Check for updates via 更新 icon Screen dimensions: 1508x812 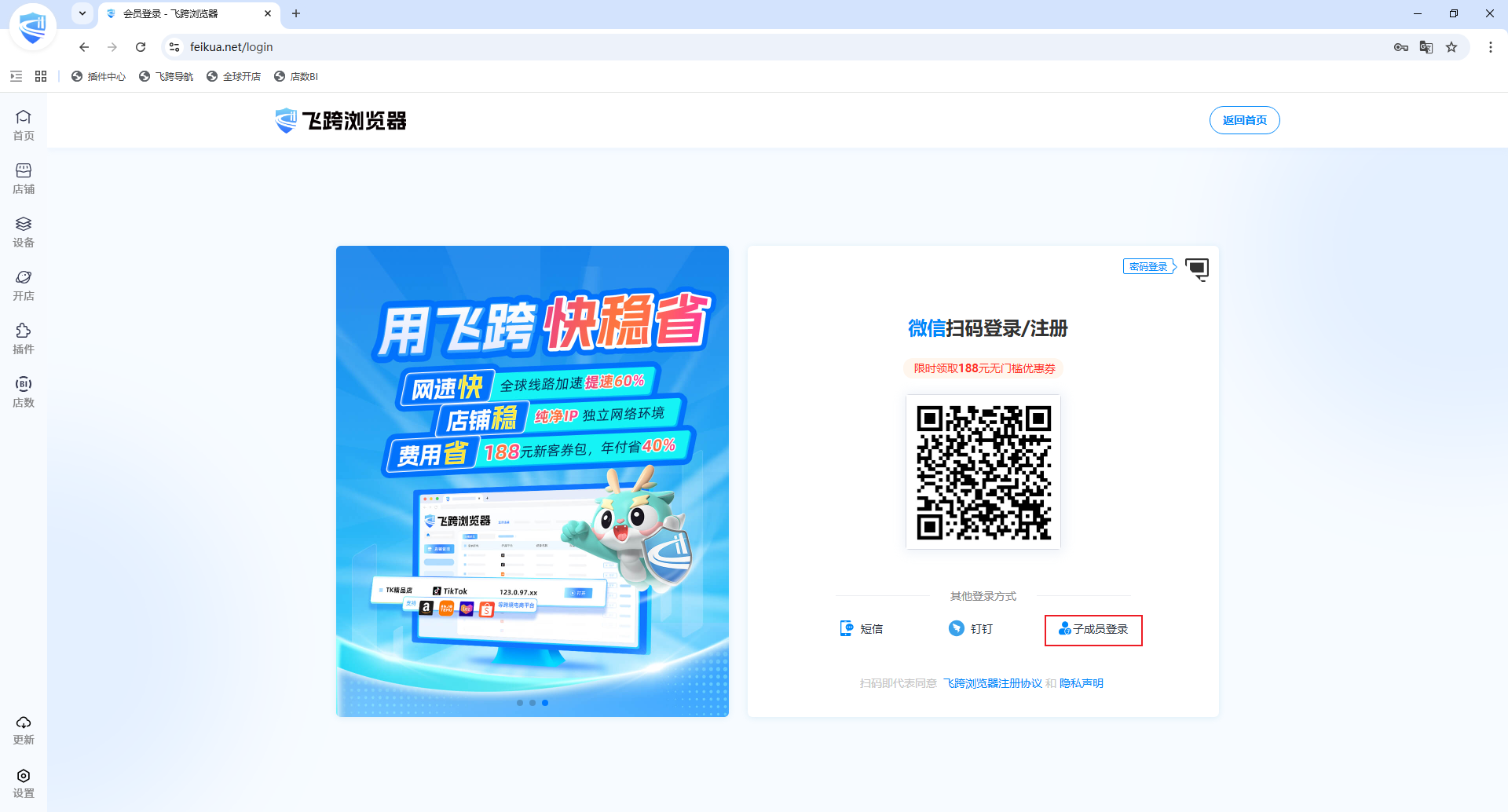click(24, 730)
